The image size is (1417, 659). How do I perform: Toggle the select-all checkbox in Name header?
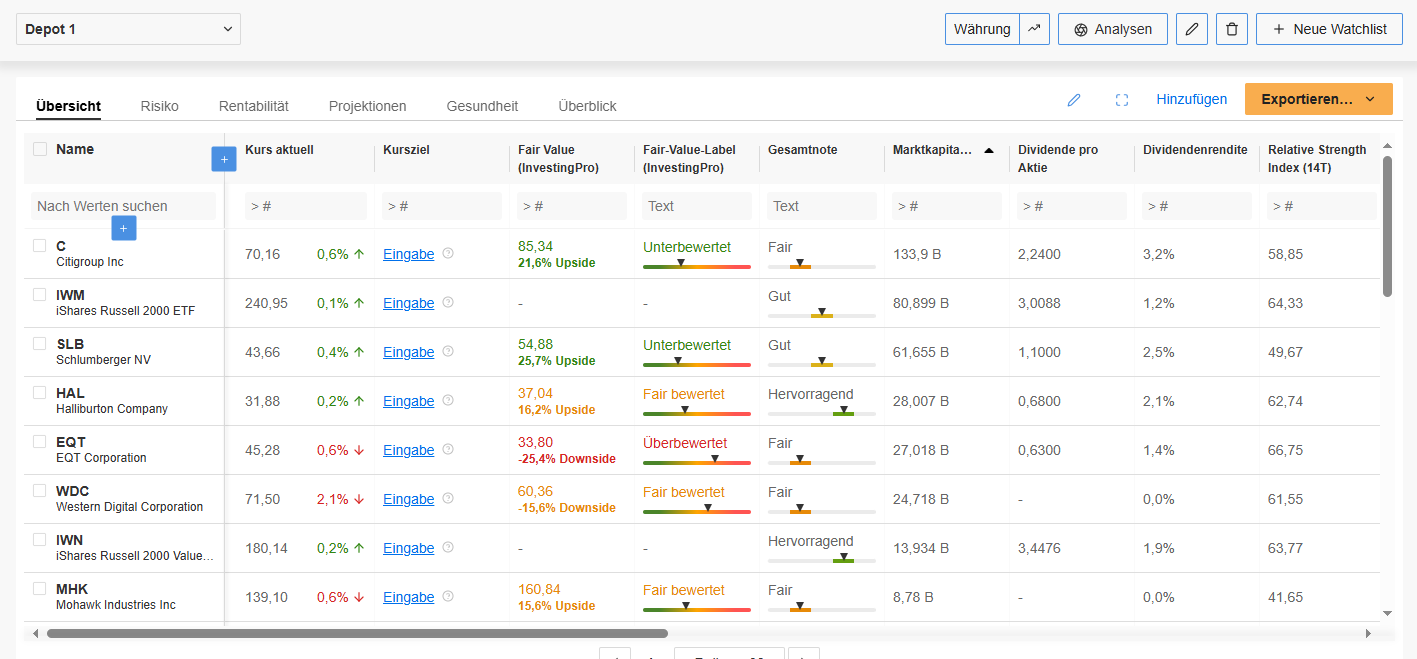(x=40, y=149)
